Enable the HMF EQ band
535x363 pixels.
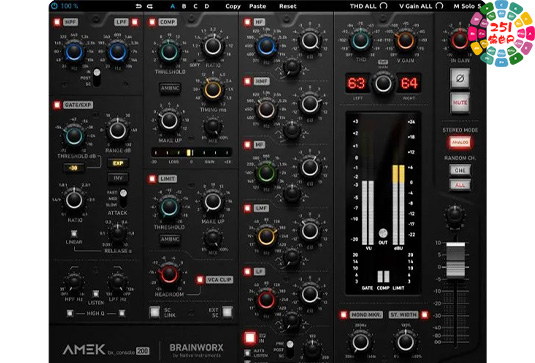point(247,81)
